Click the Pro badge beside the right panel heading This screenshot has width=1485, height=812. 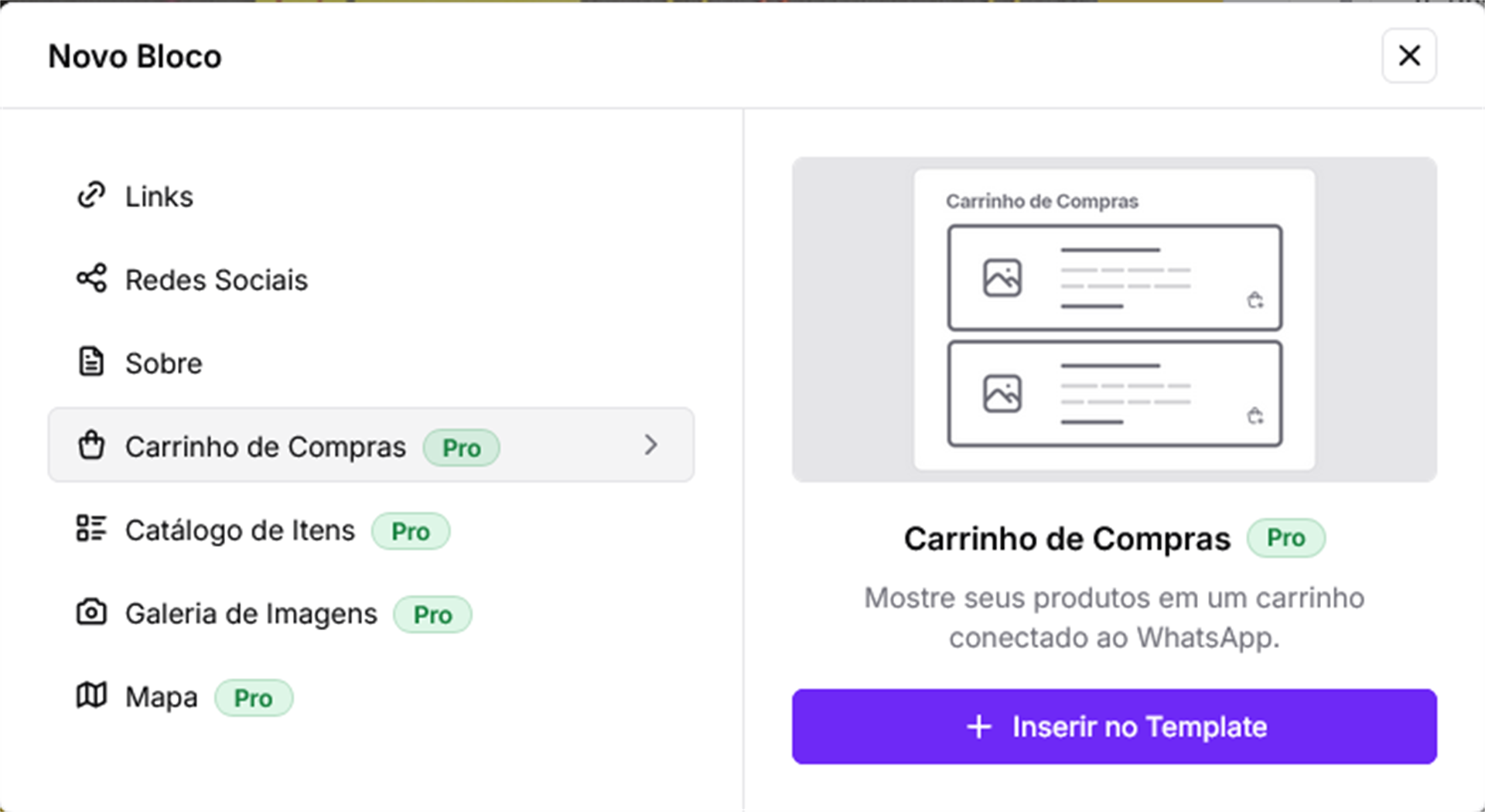point(1285,538)
